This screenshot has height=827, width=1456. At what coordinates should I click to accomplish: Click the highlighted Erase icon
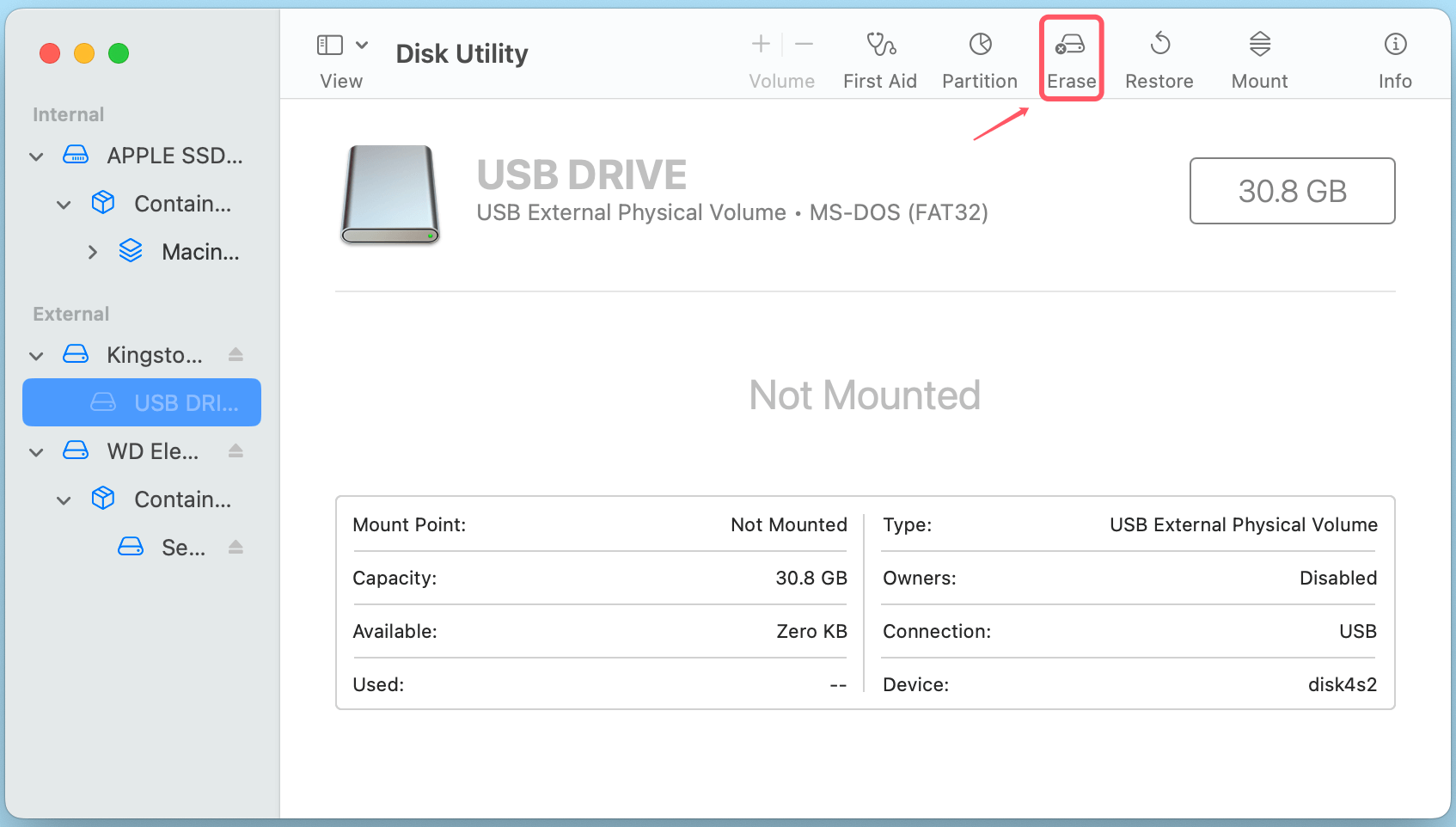pos(1071,56)
